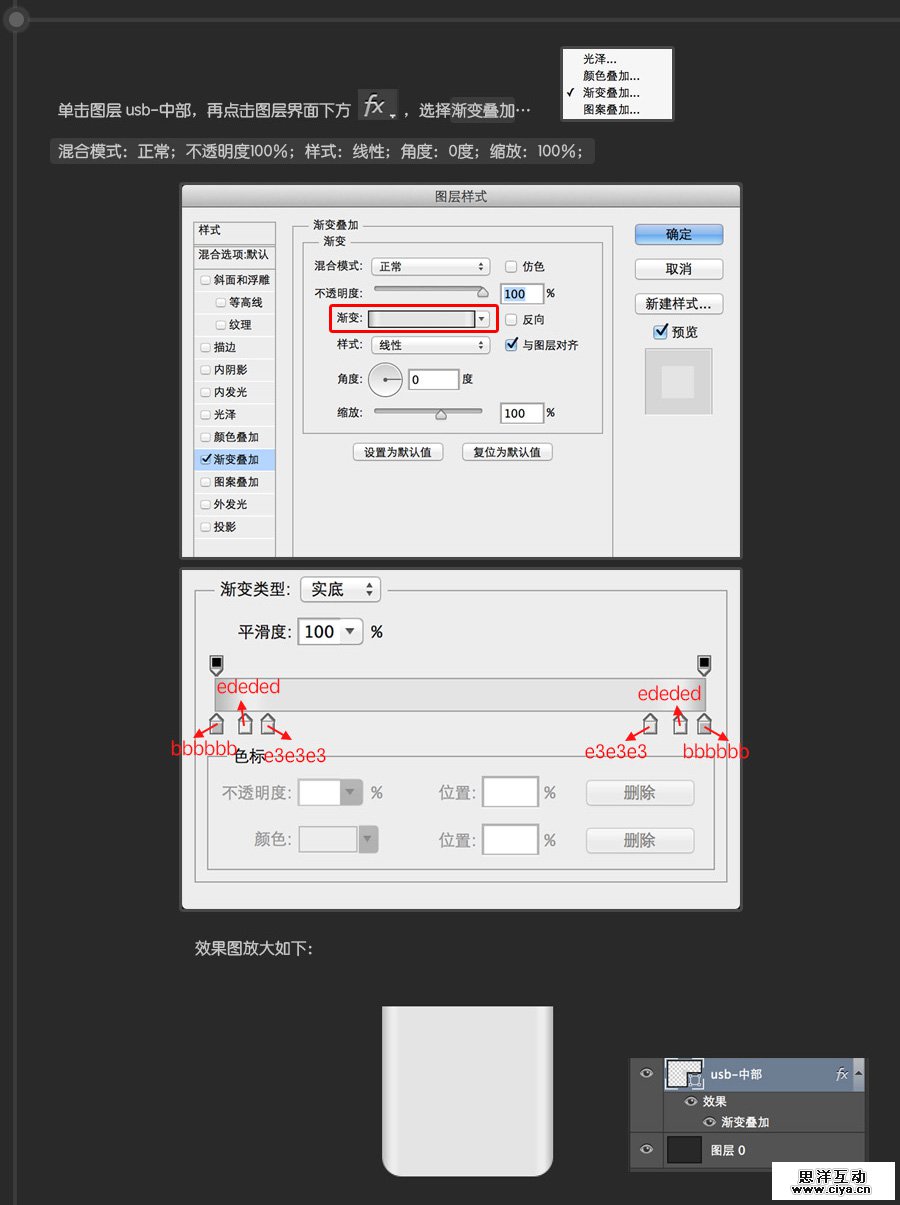Open the 样式 dropdown showing 线性

(x=430, y=345)
